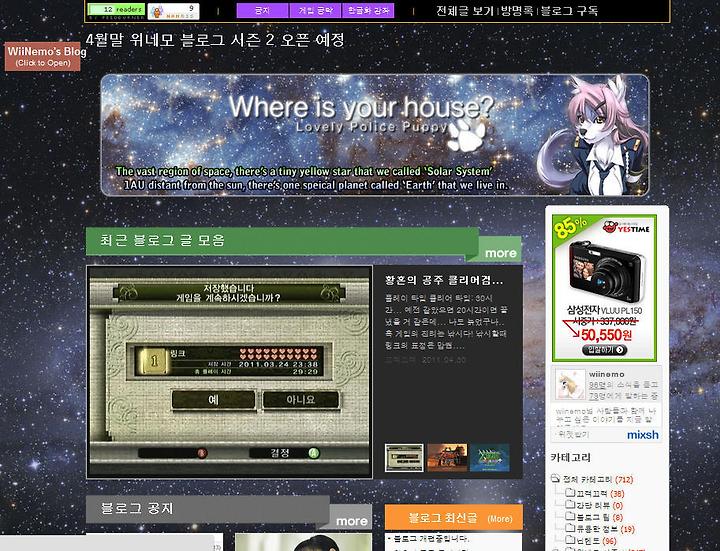Click the 위젯받기 link in the widget
This screenshot has width=720, height=551.
click(x=573, y=434)
